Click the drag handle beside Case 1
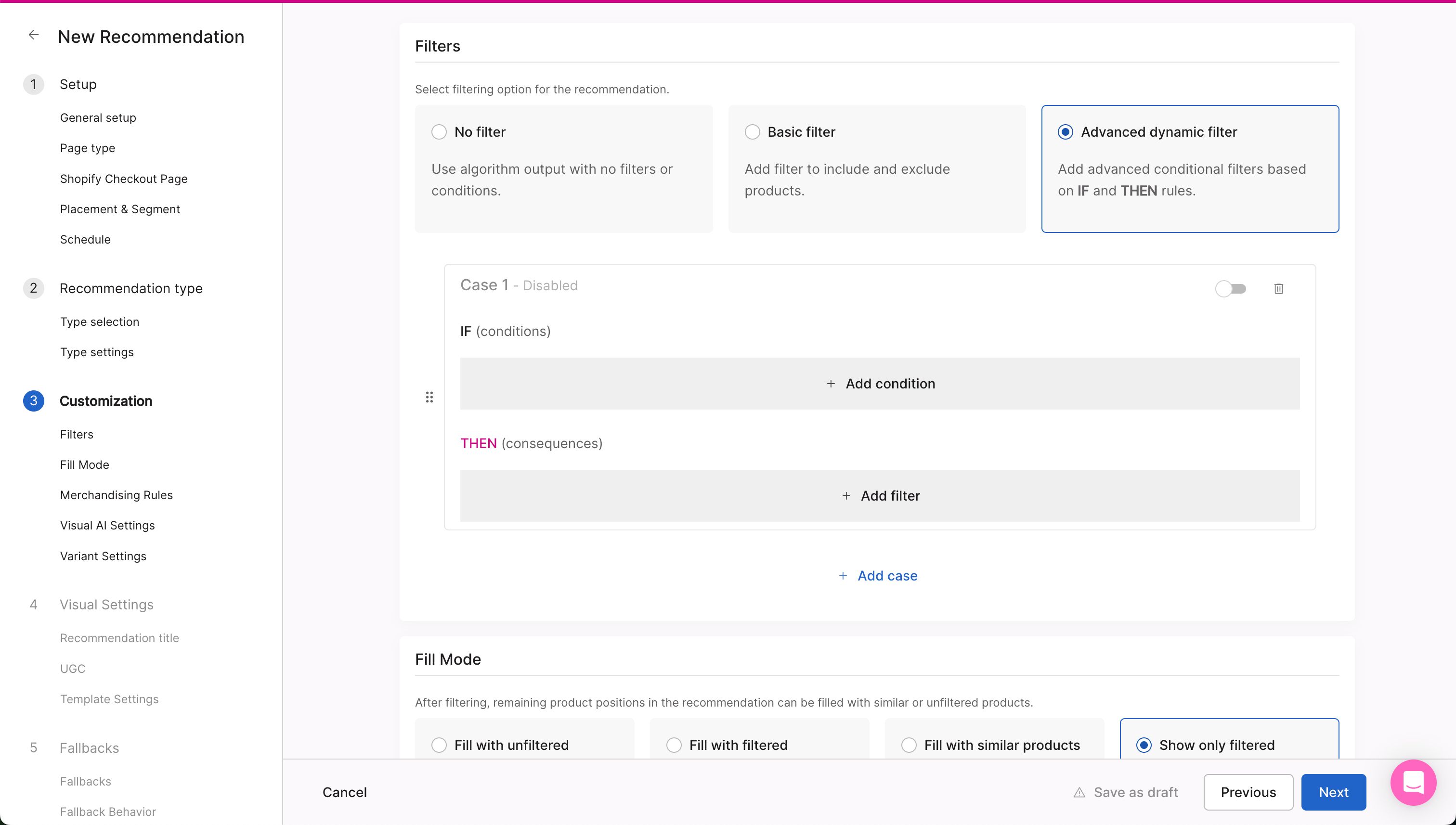The width and height of the screenshot is (1456, 825). point(429,397)
